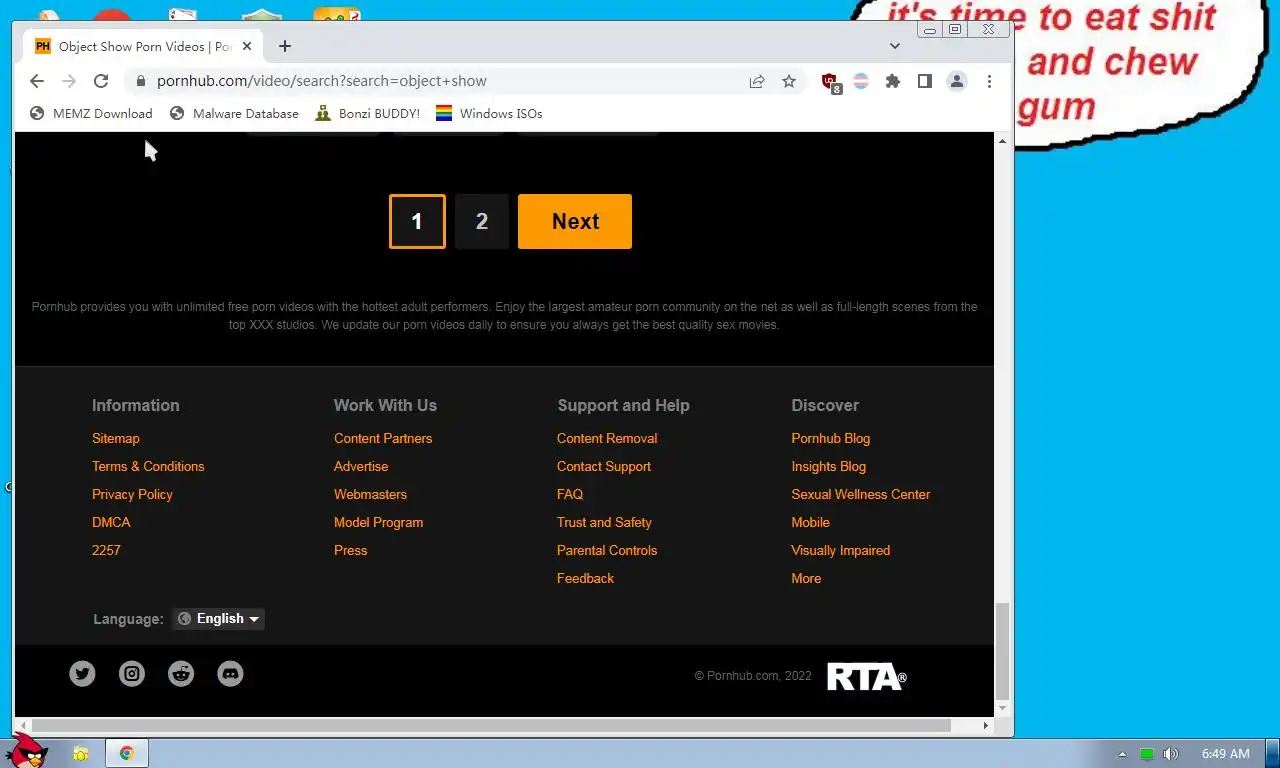Open the DMCA link
The width and height of the screenshot is (1280, 768).
pyautogui.click(x=111, y=522)
